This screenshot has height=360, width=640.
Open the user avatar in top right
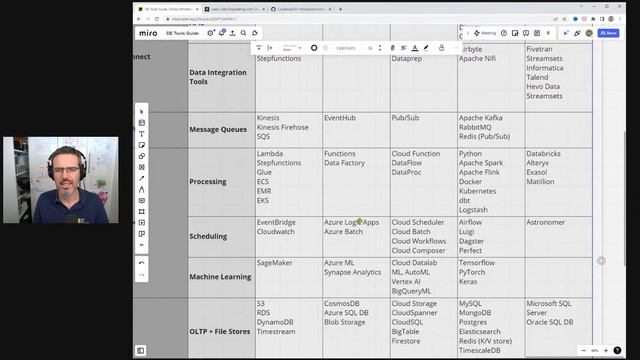pos(589,33)
